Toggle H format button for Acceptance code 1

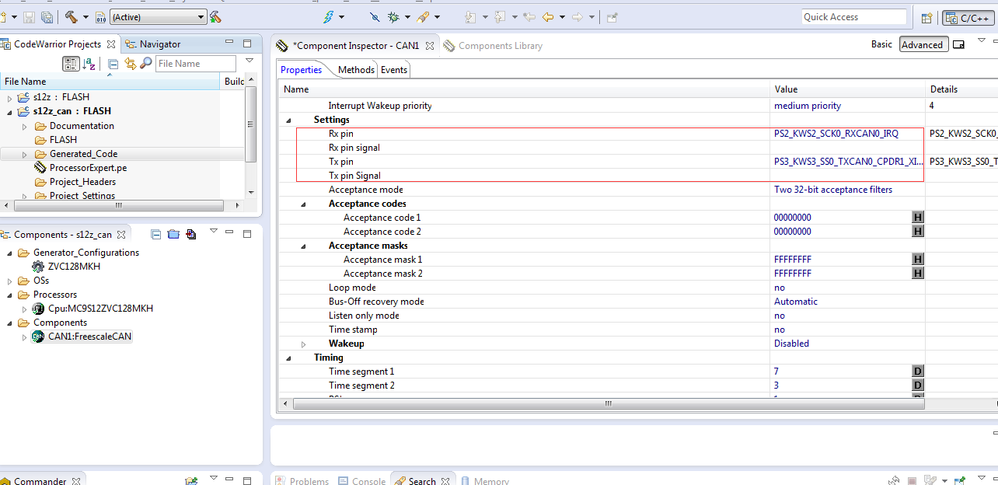click(x=918, y=218)
